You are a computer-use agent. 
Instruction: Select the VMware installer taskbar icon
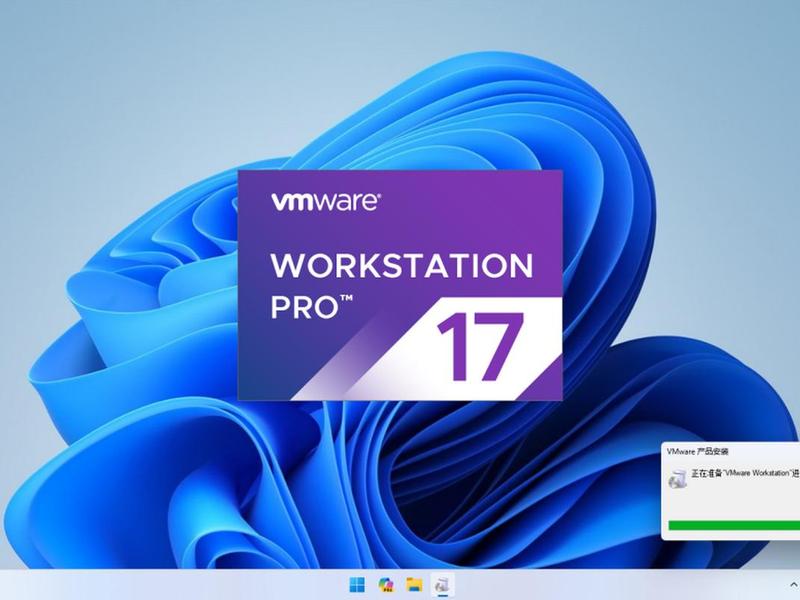(442, 585)
